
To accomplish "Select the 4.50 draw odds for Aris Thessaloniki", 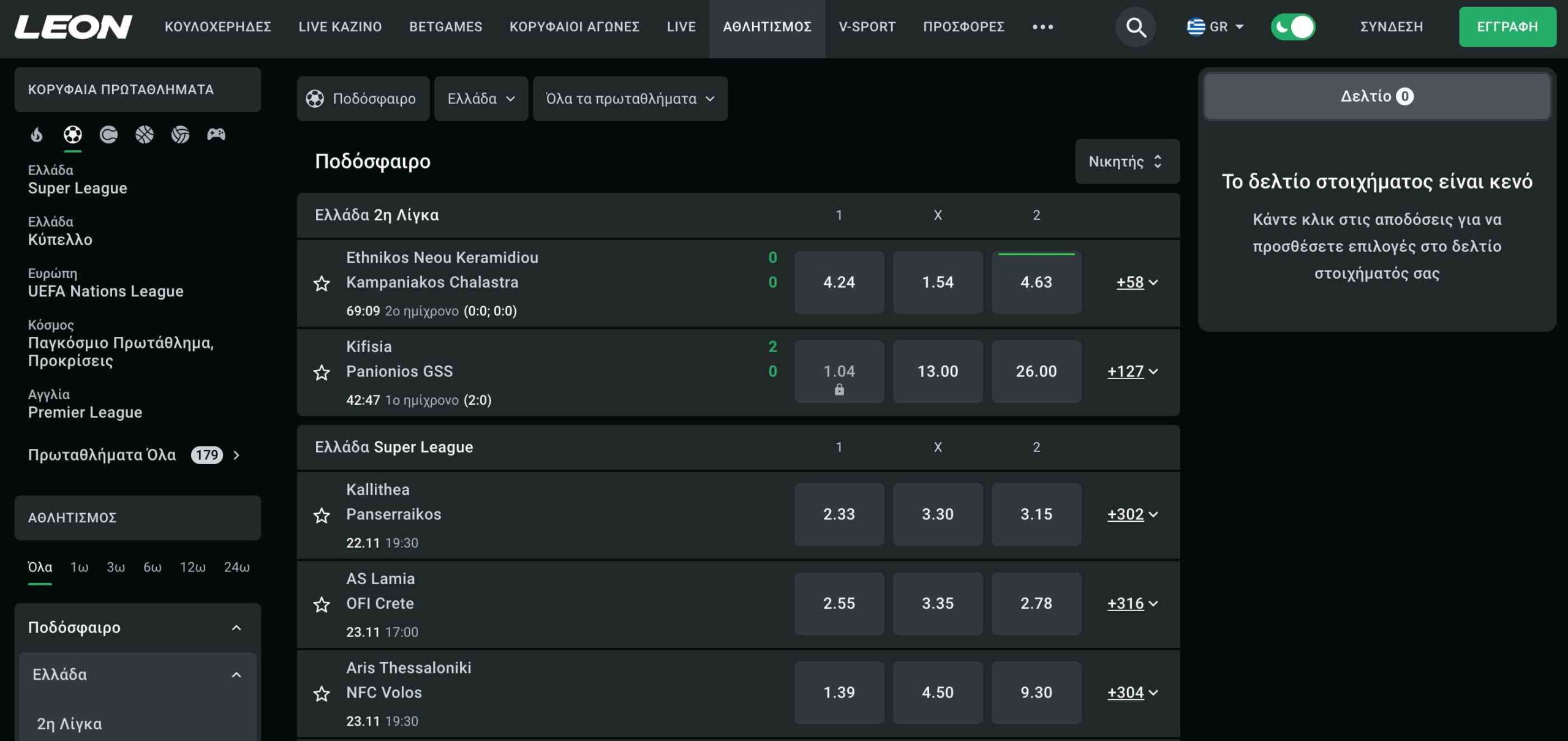I will (x=937, y=693).
